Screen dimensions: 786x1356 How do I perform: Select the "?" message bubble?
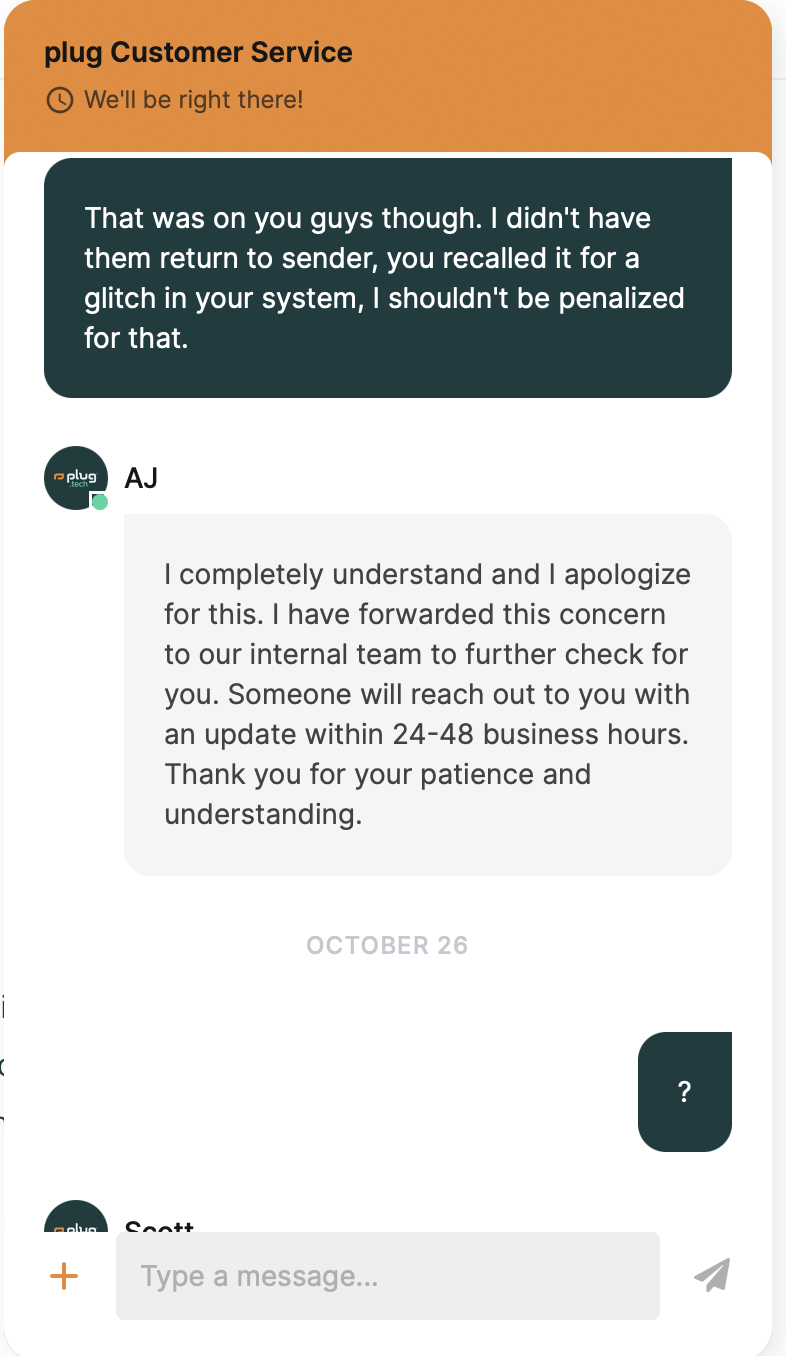[x=685, y=1092]
